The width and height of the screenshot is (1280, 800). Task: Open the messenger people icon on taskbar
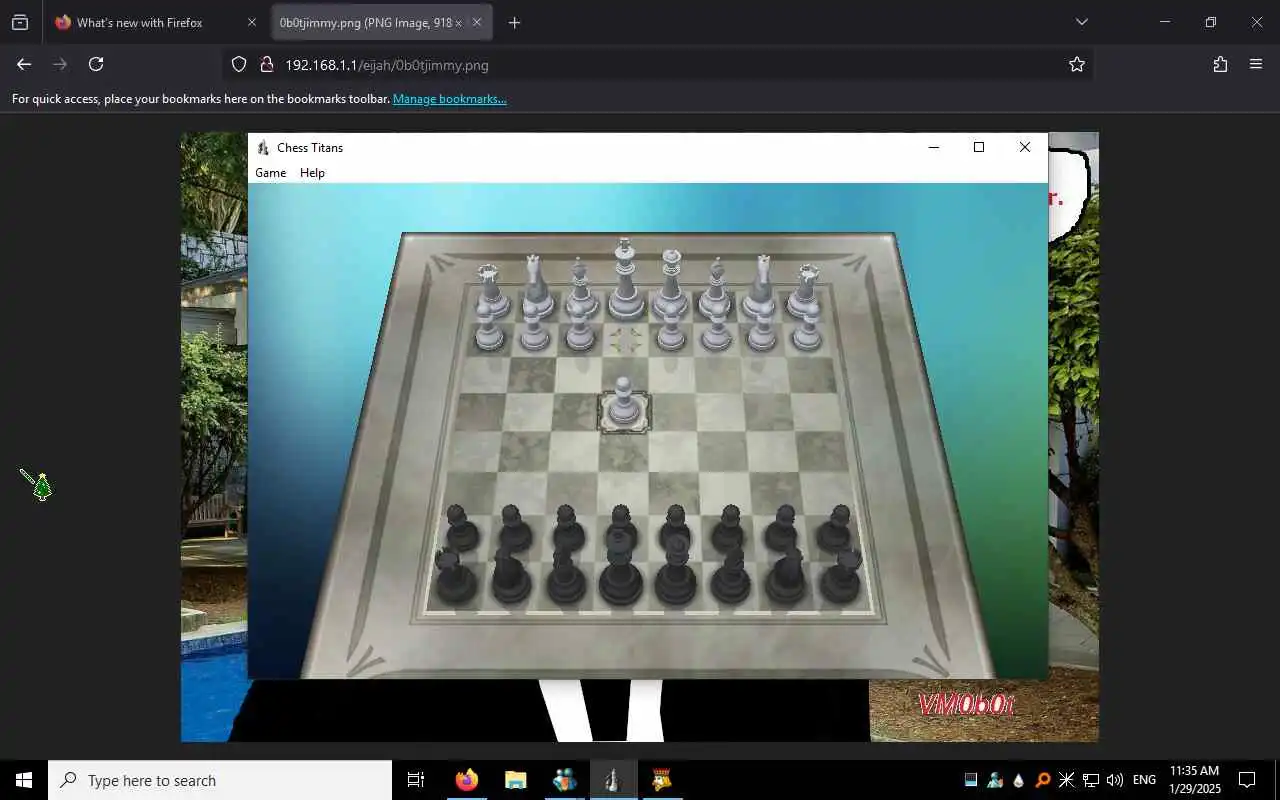click(x=564, y=780)
